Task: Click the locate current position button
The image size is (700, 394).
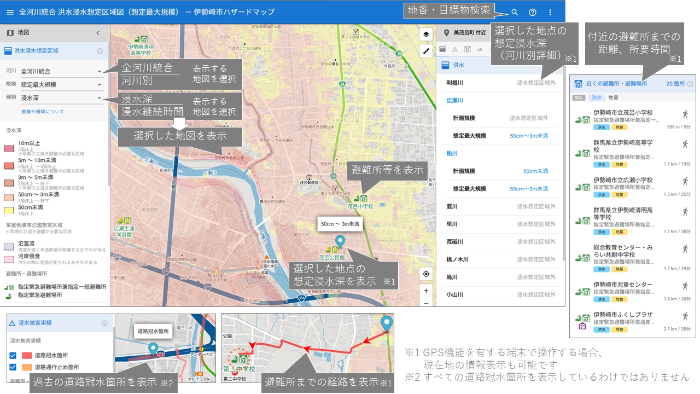Action: point(426,274)
